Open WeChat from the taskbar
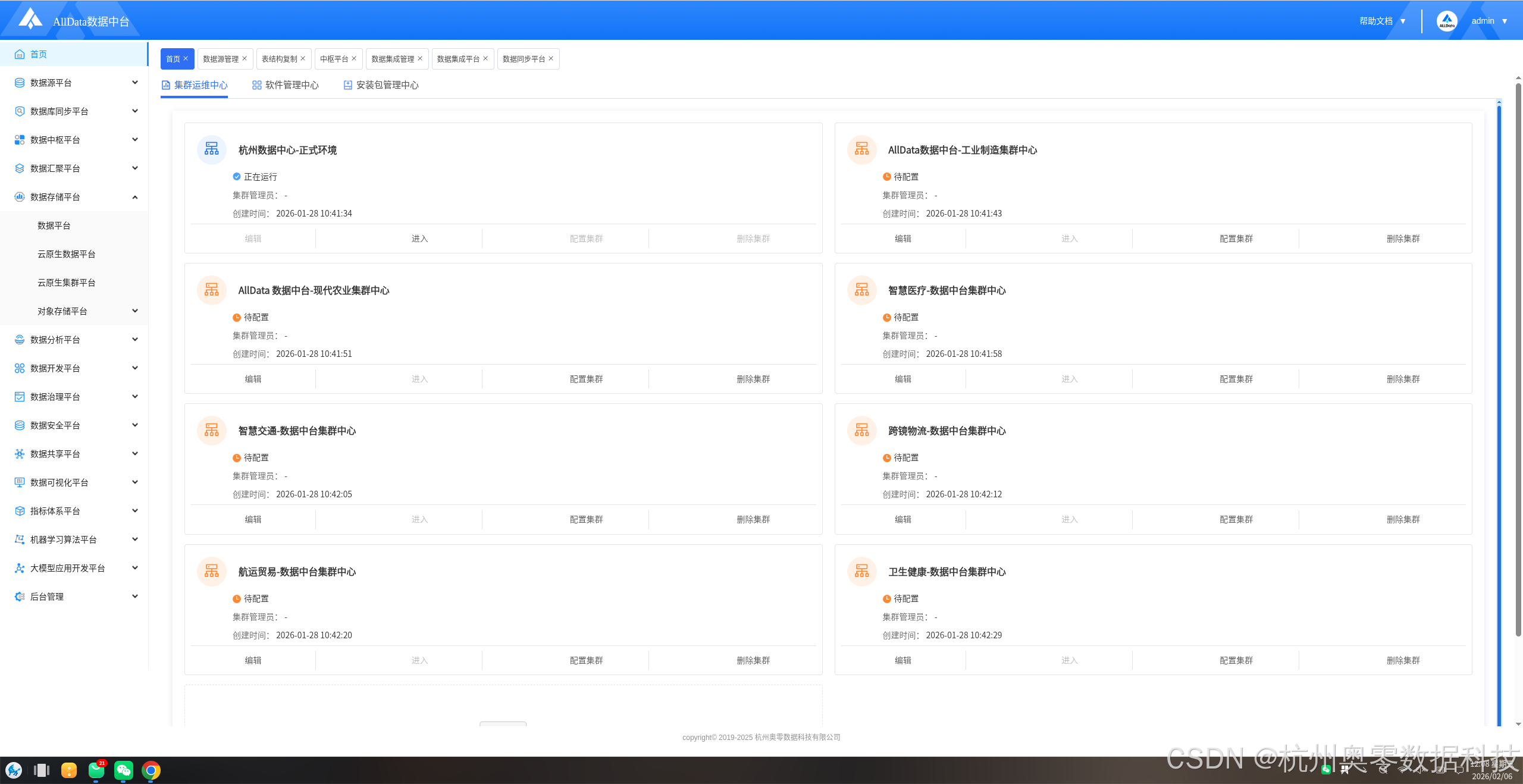Screen dimensions: 1523x784 124,770
